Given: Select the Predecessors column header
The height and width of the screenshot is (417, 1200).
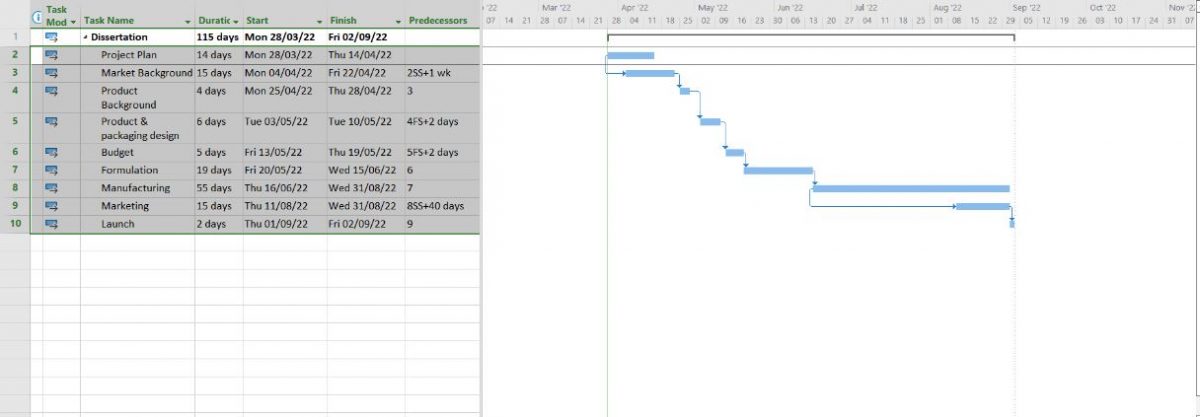Looking at the screenshot, I should (x=437, y=20).
